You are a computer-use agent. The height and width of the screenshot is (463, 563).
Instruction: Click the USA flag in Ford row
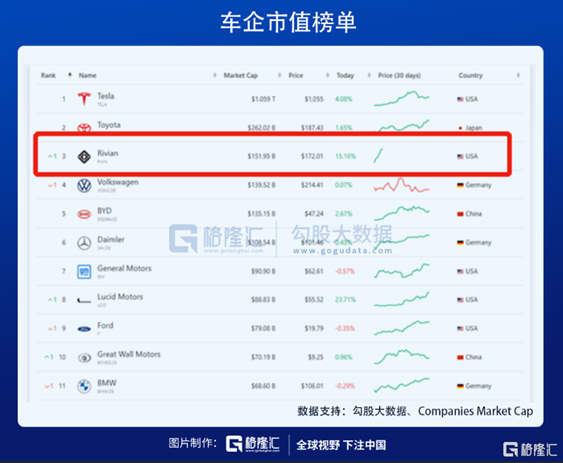[x=460, y=328]
